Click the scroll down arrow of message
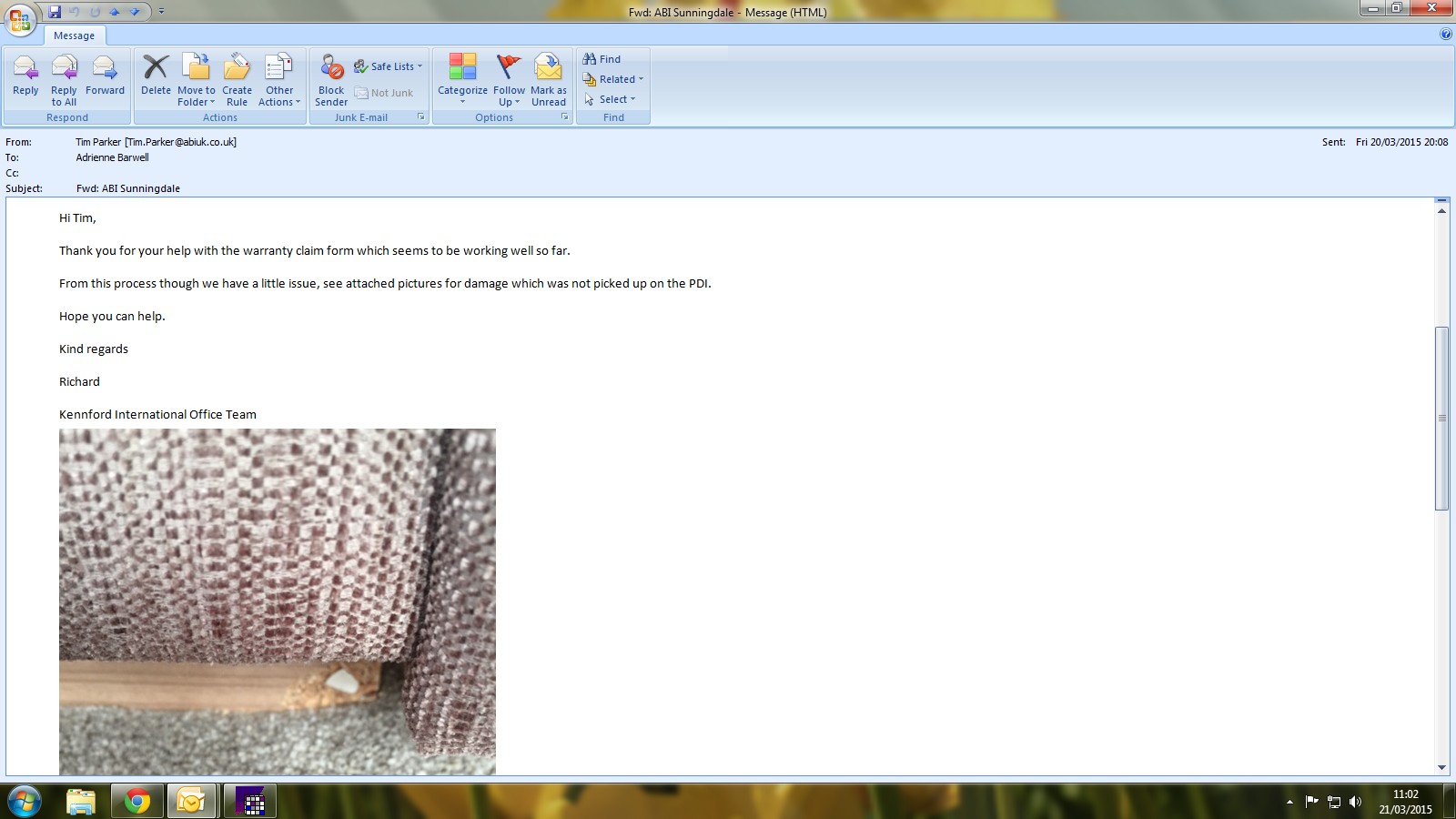This screenshot has width=1456, height=819. pos(1441,767)
